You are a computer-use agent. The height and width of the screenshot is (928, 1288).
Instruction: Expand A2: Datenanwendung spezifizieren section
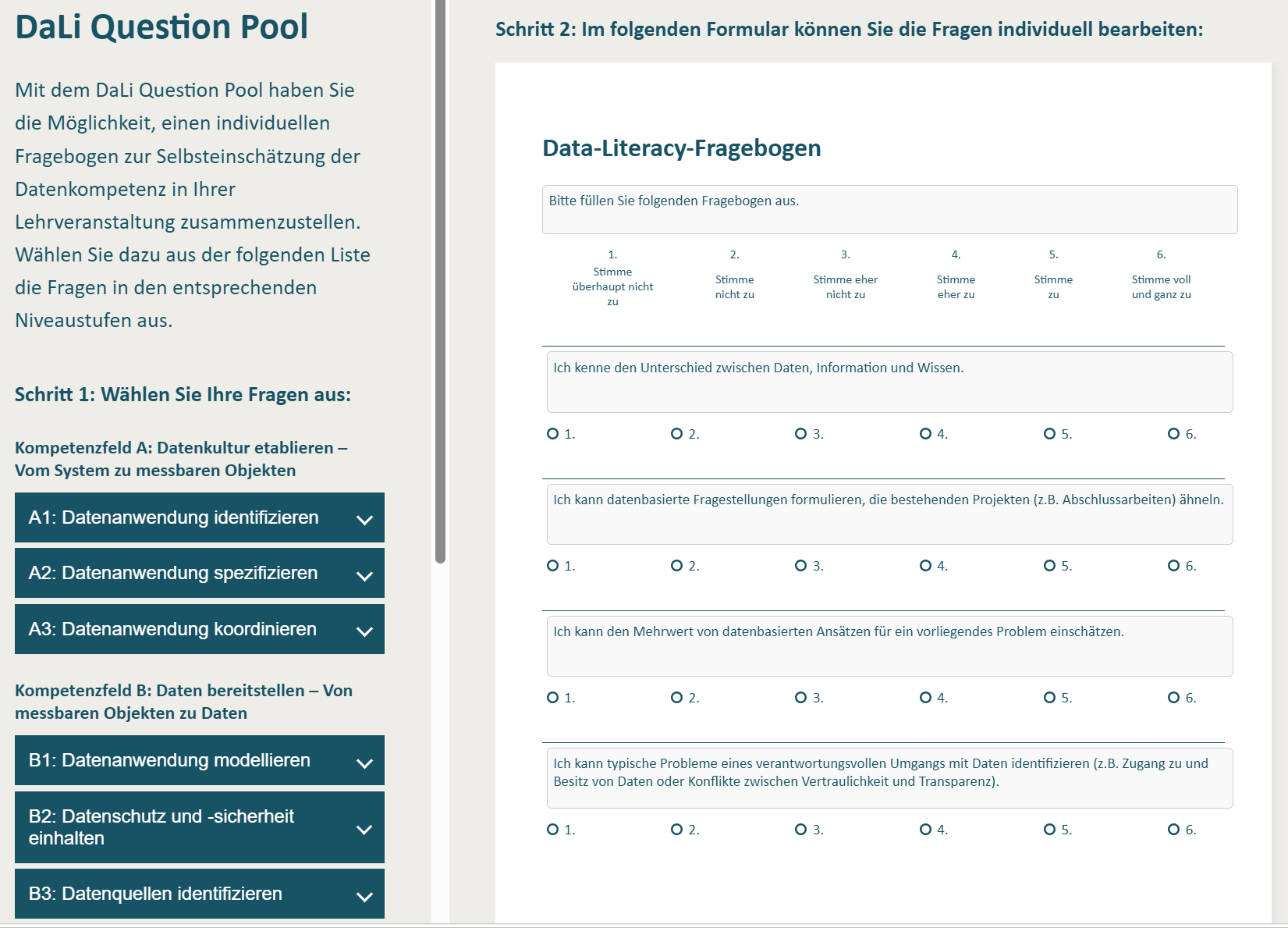[200, 573]
